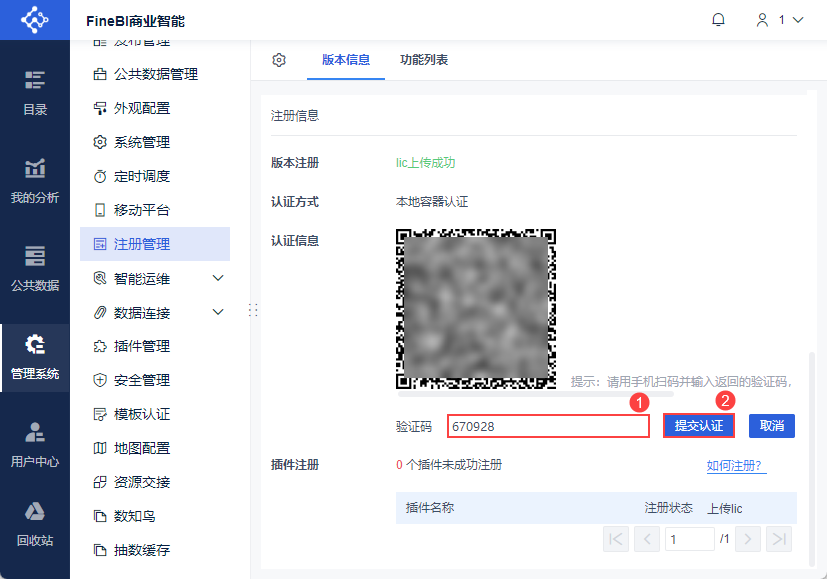The image size is (827, 579).
Task: Open 用户中心 section
Action: [x=35, y=445]
